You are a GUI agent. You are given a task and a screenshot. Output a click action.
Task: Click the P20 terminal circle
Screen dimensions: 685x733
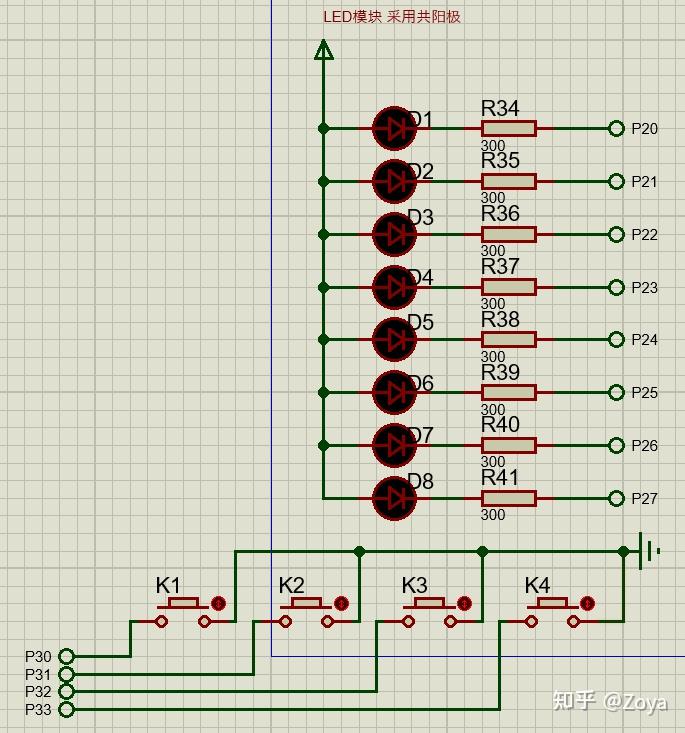tap(616, 128)
